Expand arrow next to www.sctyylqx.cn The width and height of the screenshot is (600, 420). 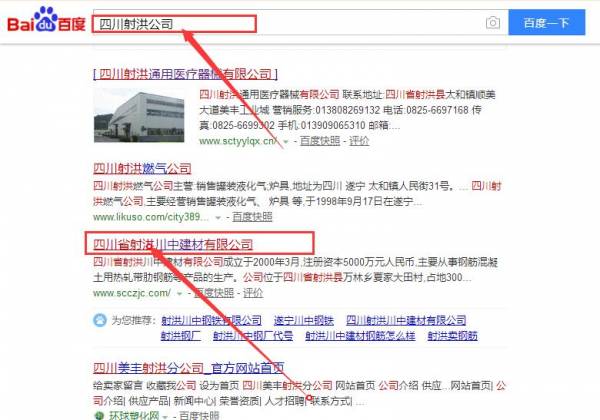pyautogui.click(x=285, y=142)
